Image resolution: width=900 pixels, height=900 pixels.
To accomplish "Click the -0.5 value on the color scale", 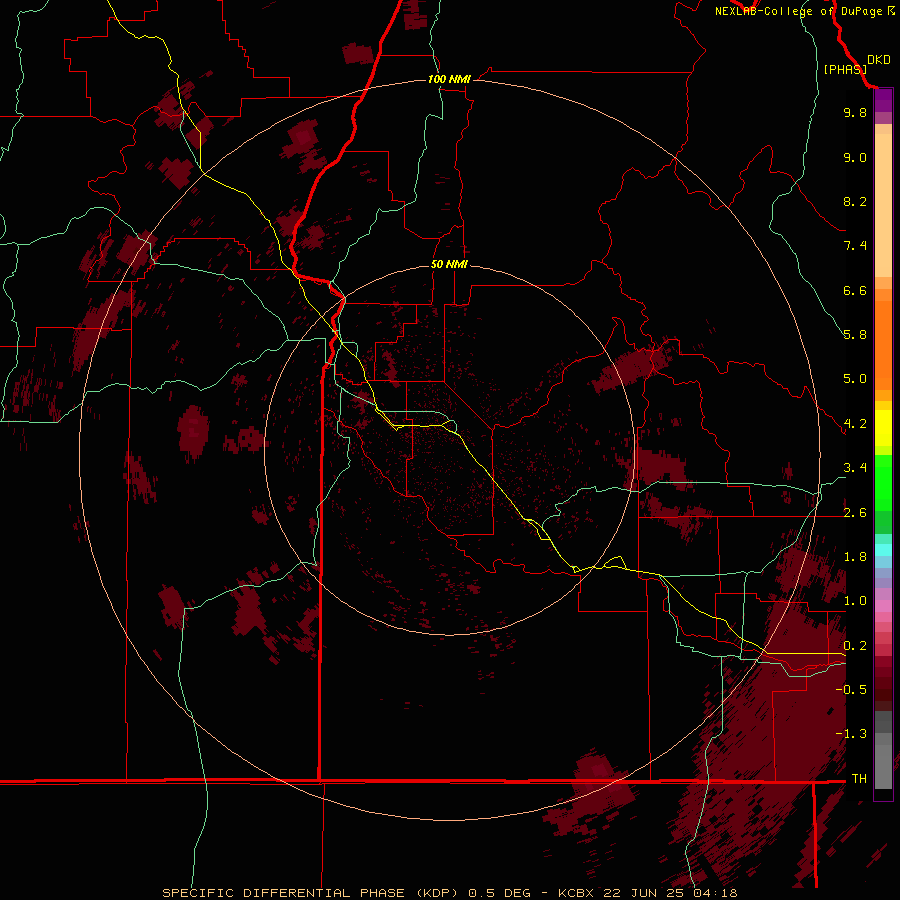I will coord(851,690).
